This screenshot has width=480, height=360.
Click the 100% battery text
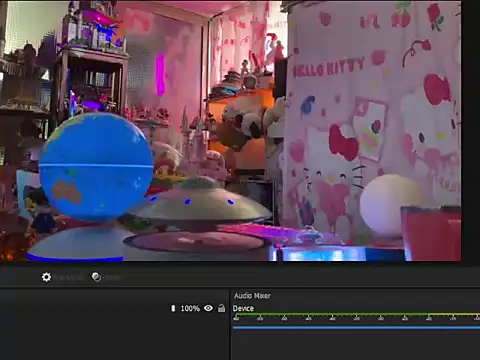[190, 309]
